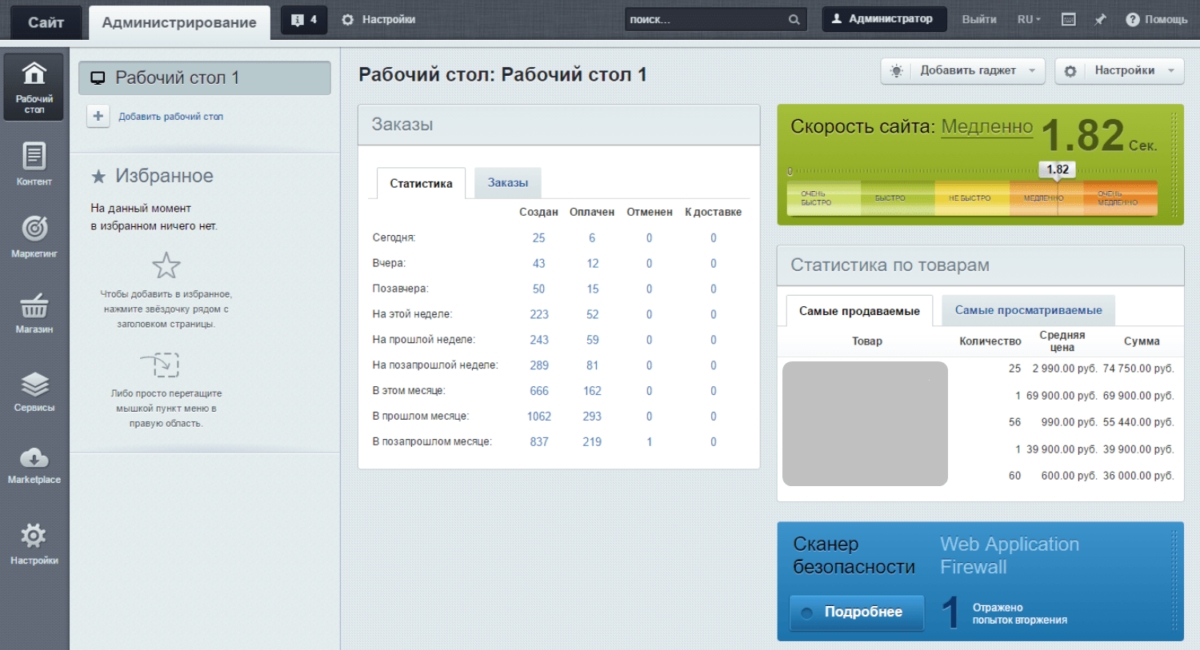
Task: Click the top bar Настройки item
Action: 379,19
